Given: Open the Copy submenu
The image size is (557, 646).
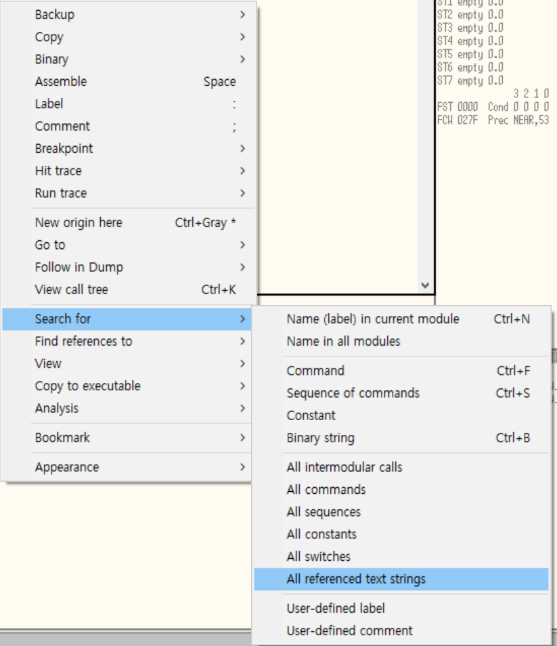Looking at the screenshot, I should click(127, 37).
